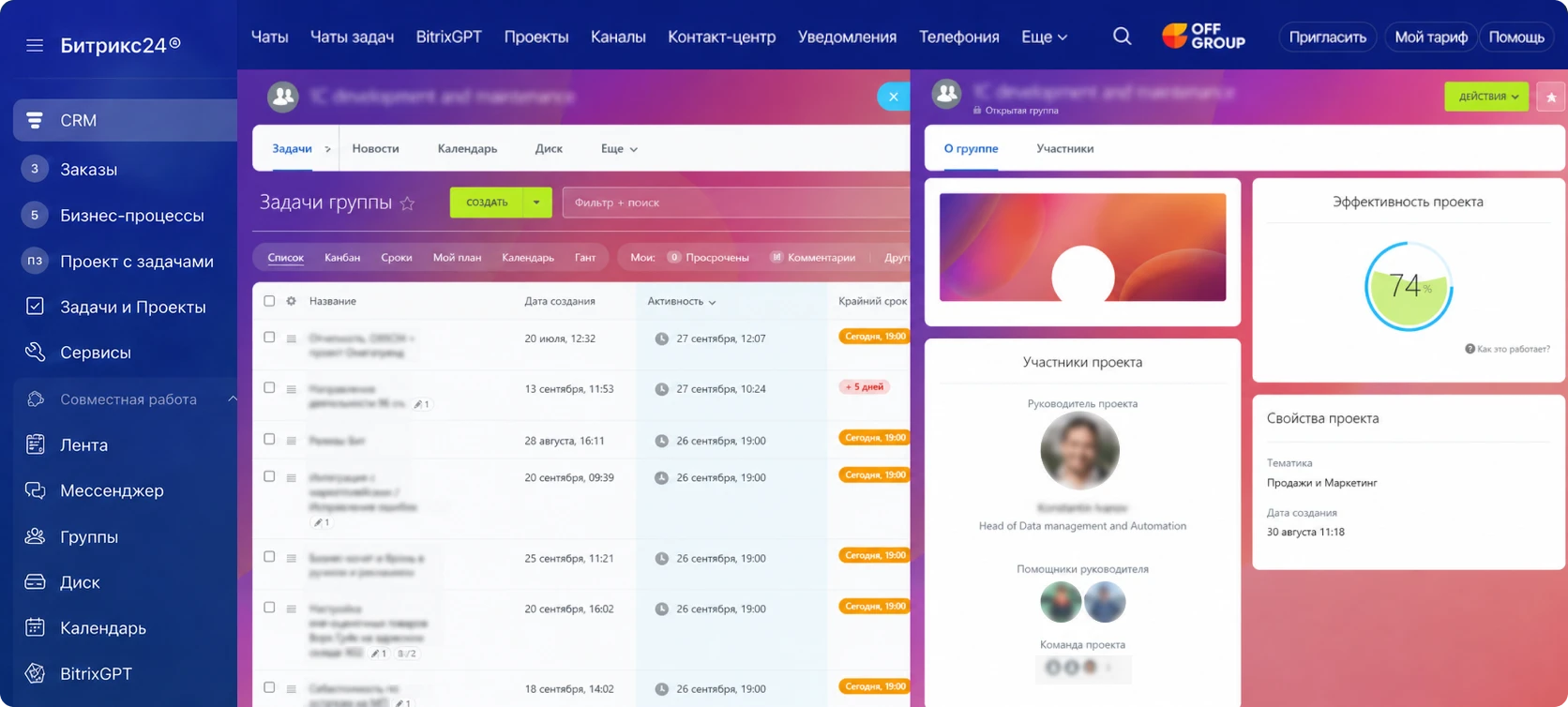Switch to the Гант task view
1568x707 pixels.
pyautogui.click(x=585, y=258)
